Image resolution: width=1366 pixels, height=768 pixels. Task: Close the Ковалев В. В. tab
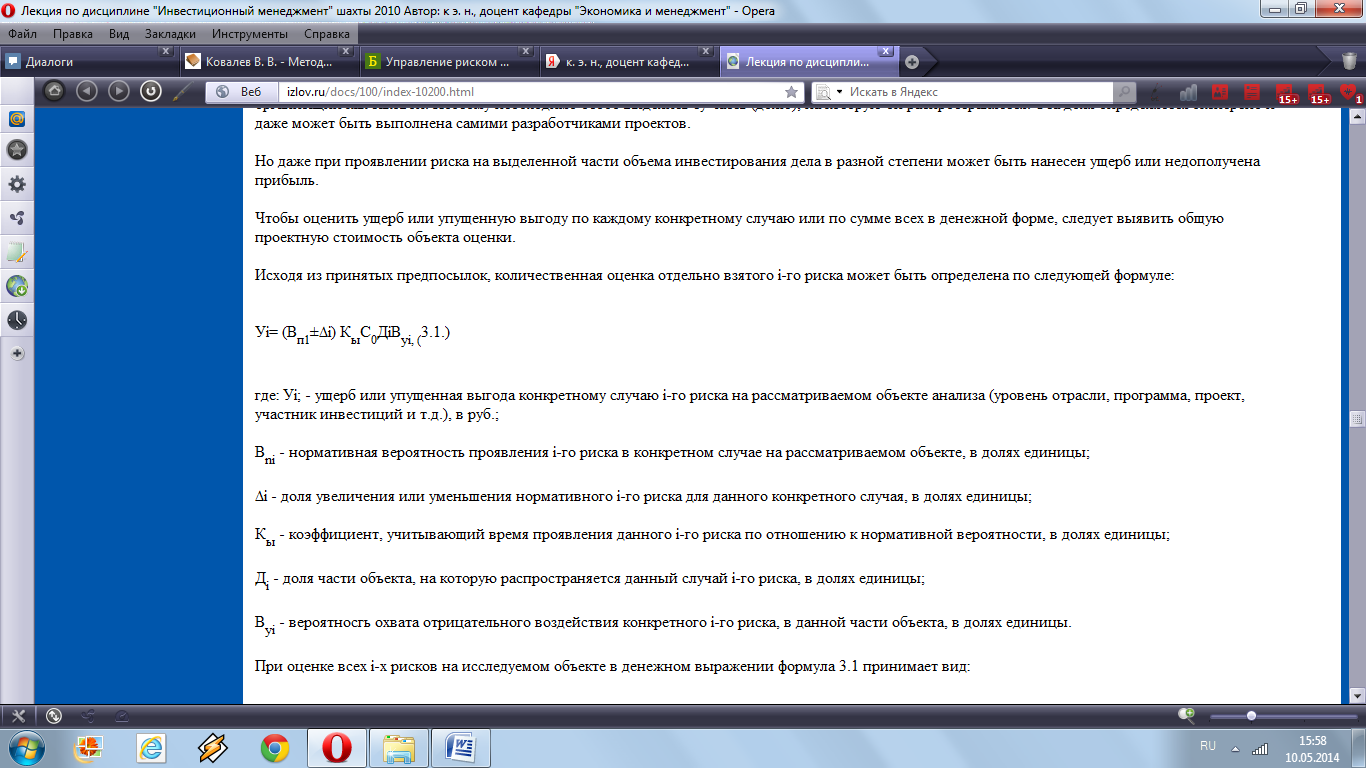(x=346, y=52)
